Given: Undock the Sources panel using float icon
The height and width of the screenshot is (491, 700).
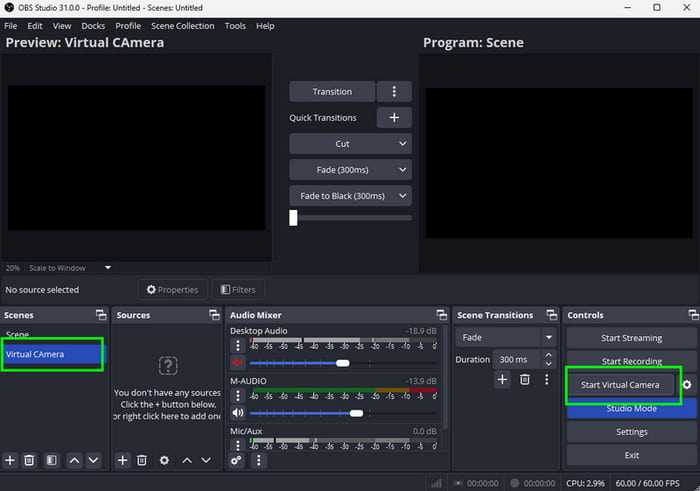Looking at the screenshot, I should pos(212,315).
